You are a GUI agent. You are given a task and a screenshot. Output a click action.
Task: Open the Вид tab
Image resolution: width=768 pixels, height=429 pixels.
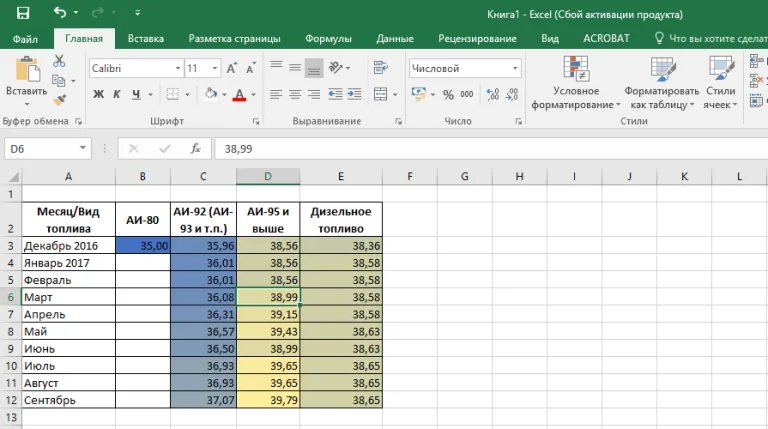(550, 39)
